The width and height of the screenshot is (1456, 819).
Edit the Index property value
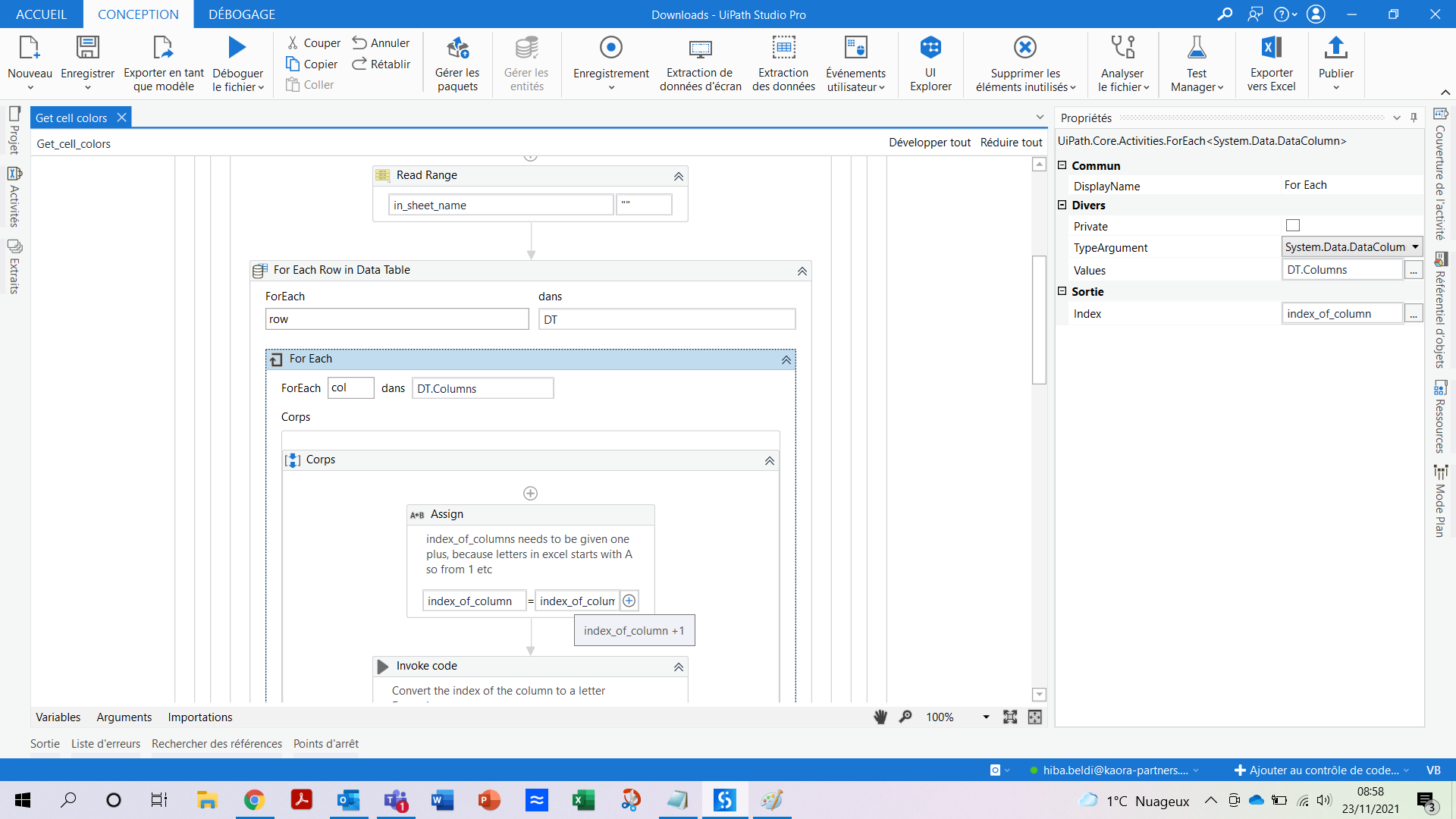pyautogui.click(x=1342, y=314)
